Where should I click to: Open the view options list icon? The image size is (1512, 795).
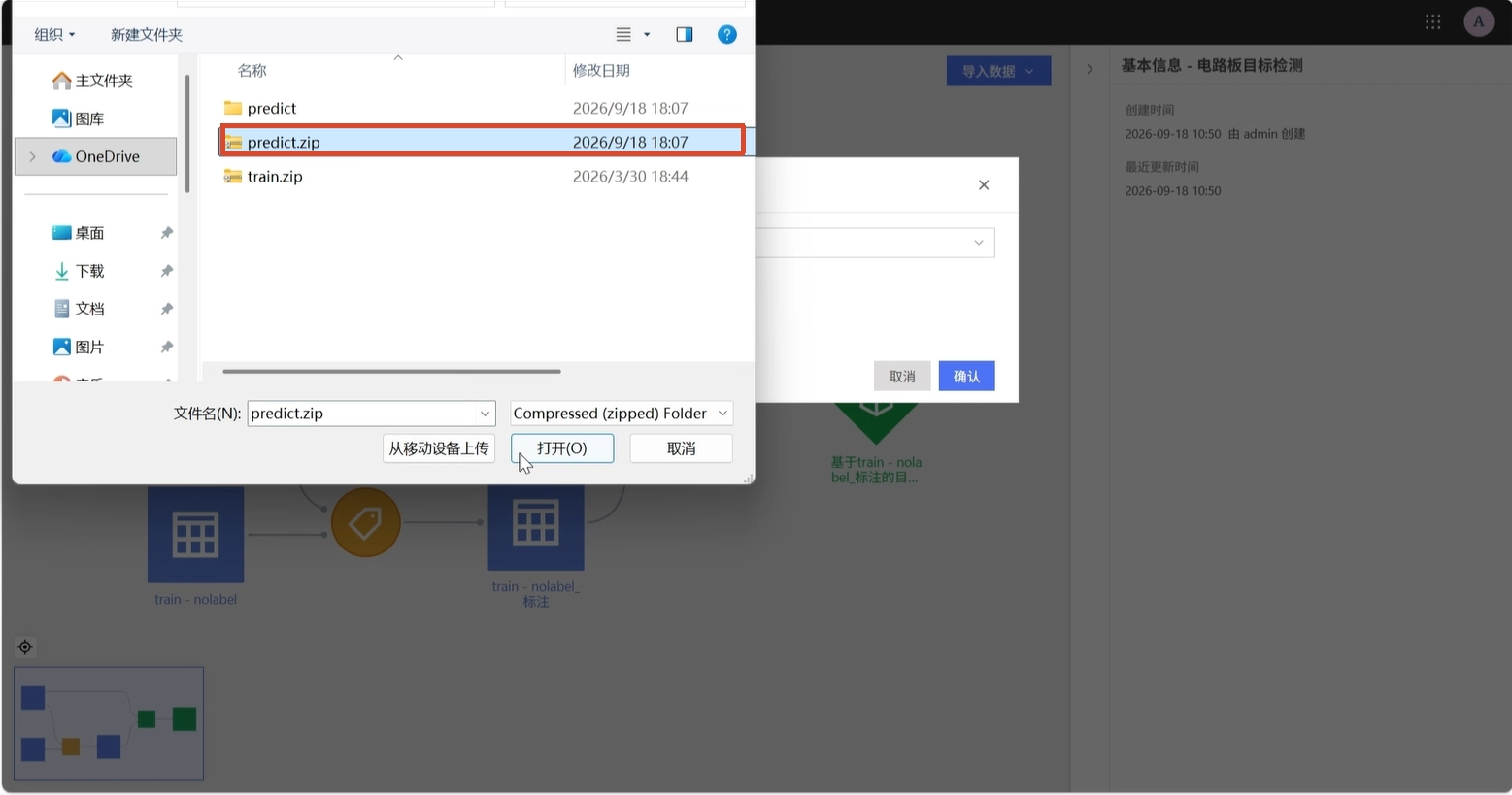coord(632,35)
